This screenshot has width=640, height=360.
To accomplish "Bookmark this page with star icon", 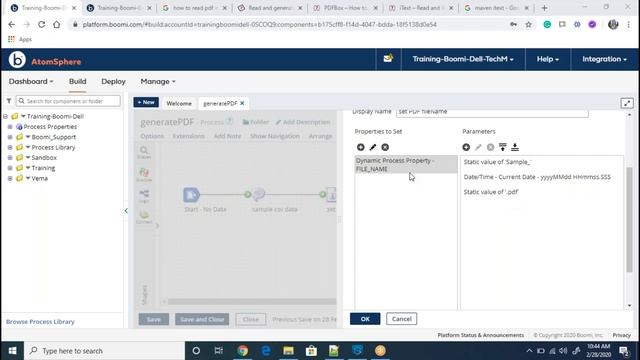I will 529,24.
